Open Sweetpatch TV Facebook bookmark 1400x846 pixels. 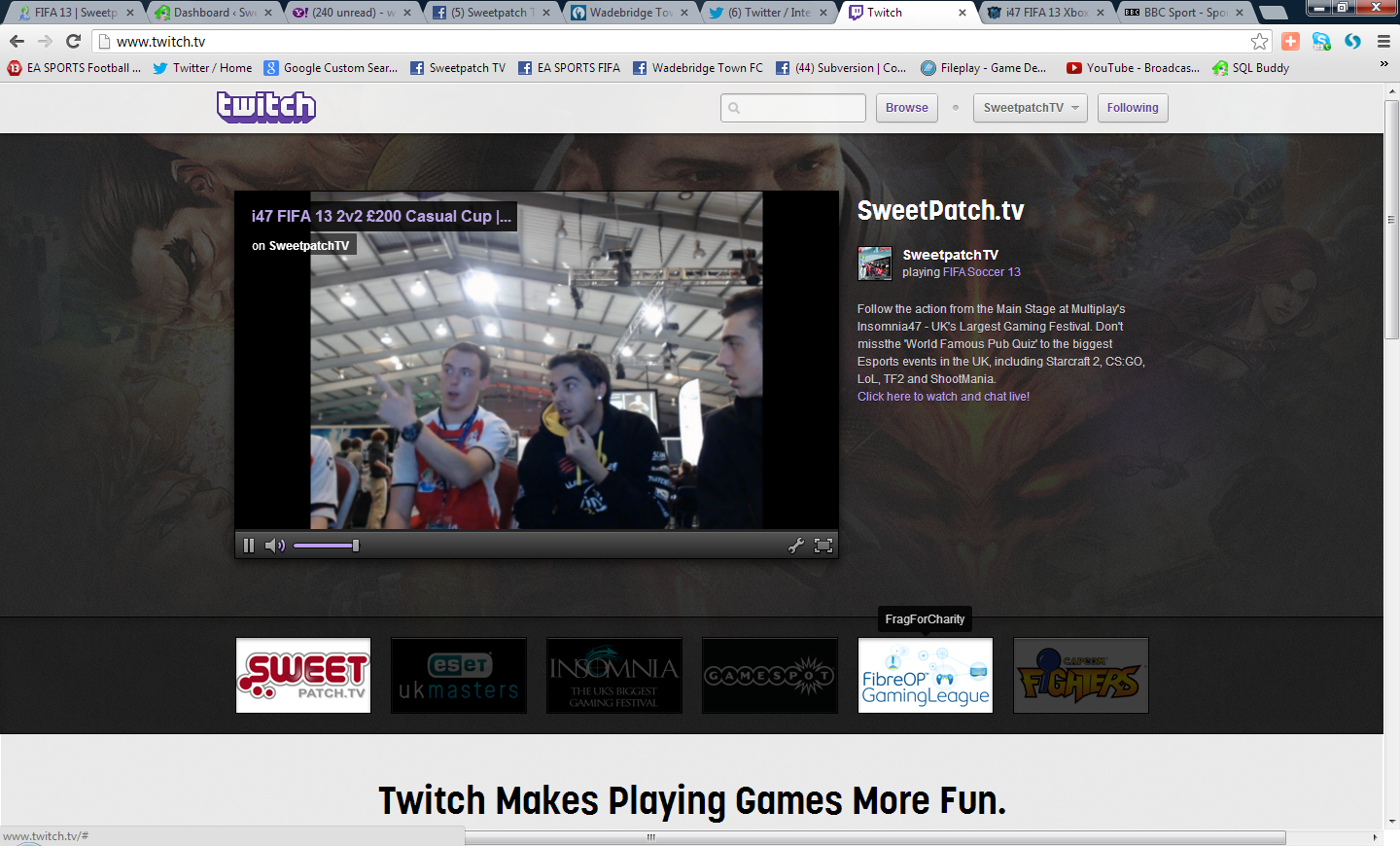coord(458,68)
